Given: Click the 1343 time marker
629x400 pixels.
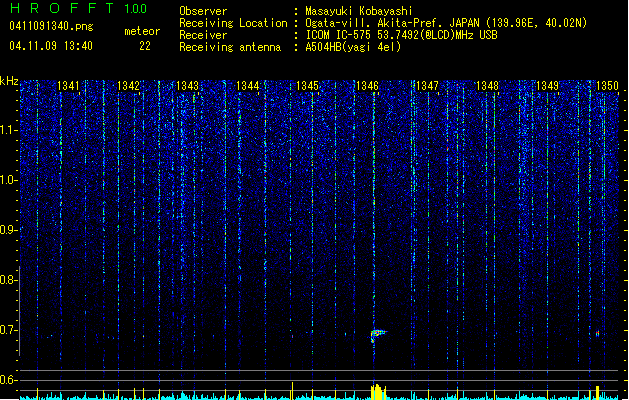Looking at the screenshot, I should pos(188,86).
